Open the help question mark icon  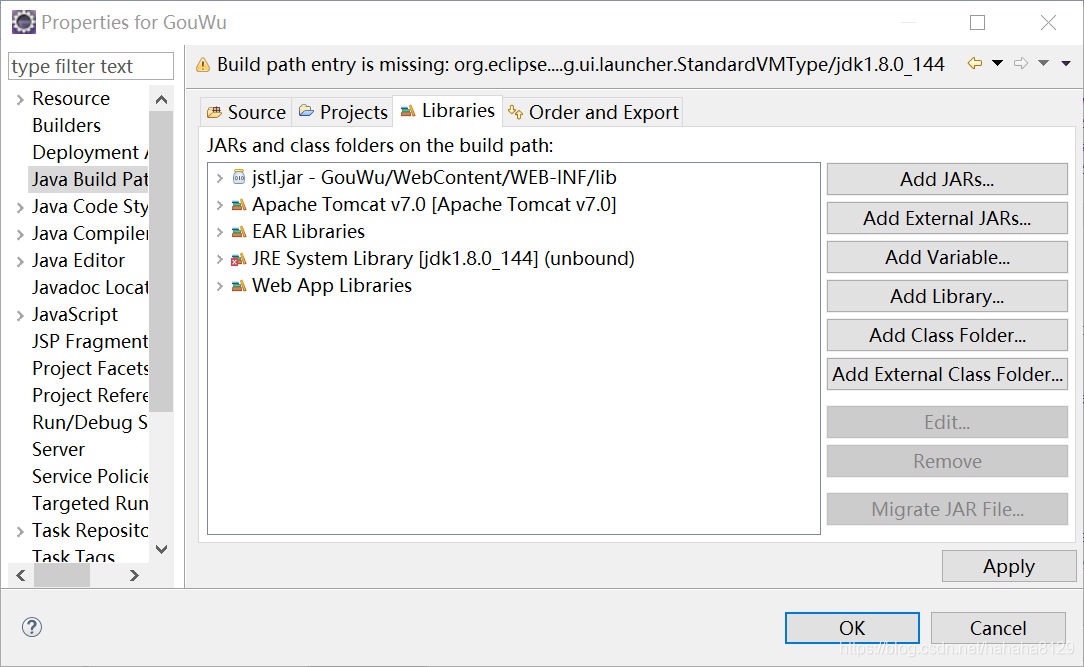click(32, 627)
